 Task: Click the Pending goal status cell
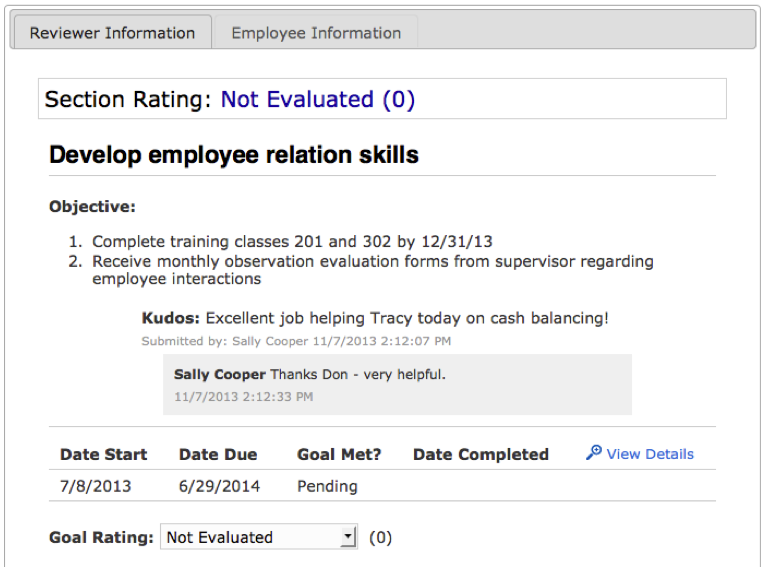[328, 486]
